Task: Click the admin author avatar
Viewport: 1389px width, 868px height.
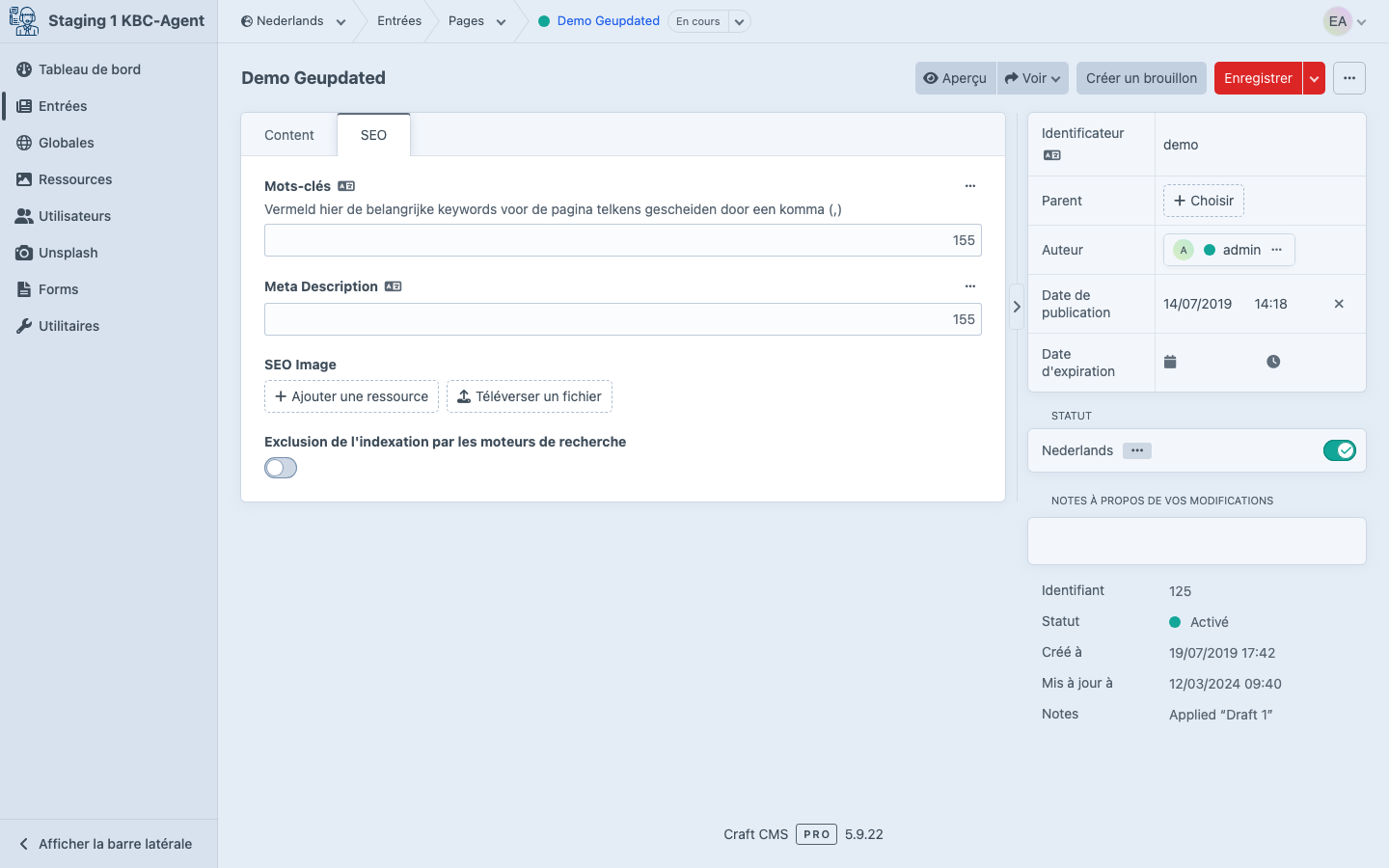Action: tap(1184, 250)
